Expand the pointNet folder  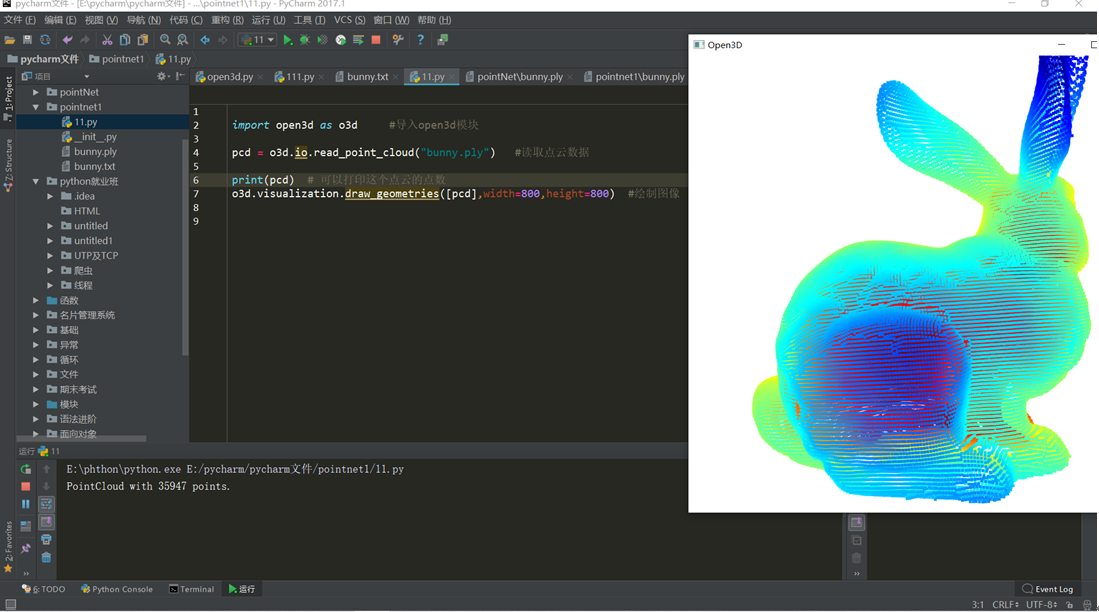pos(36,92)
